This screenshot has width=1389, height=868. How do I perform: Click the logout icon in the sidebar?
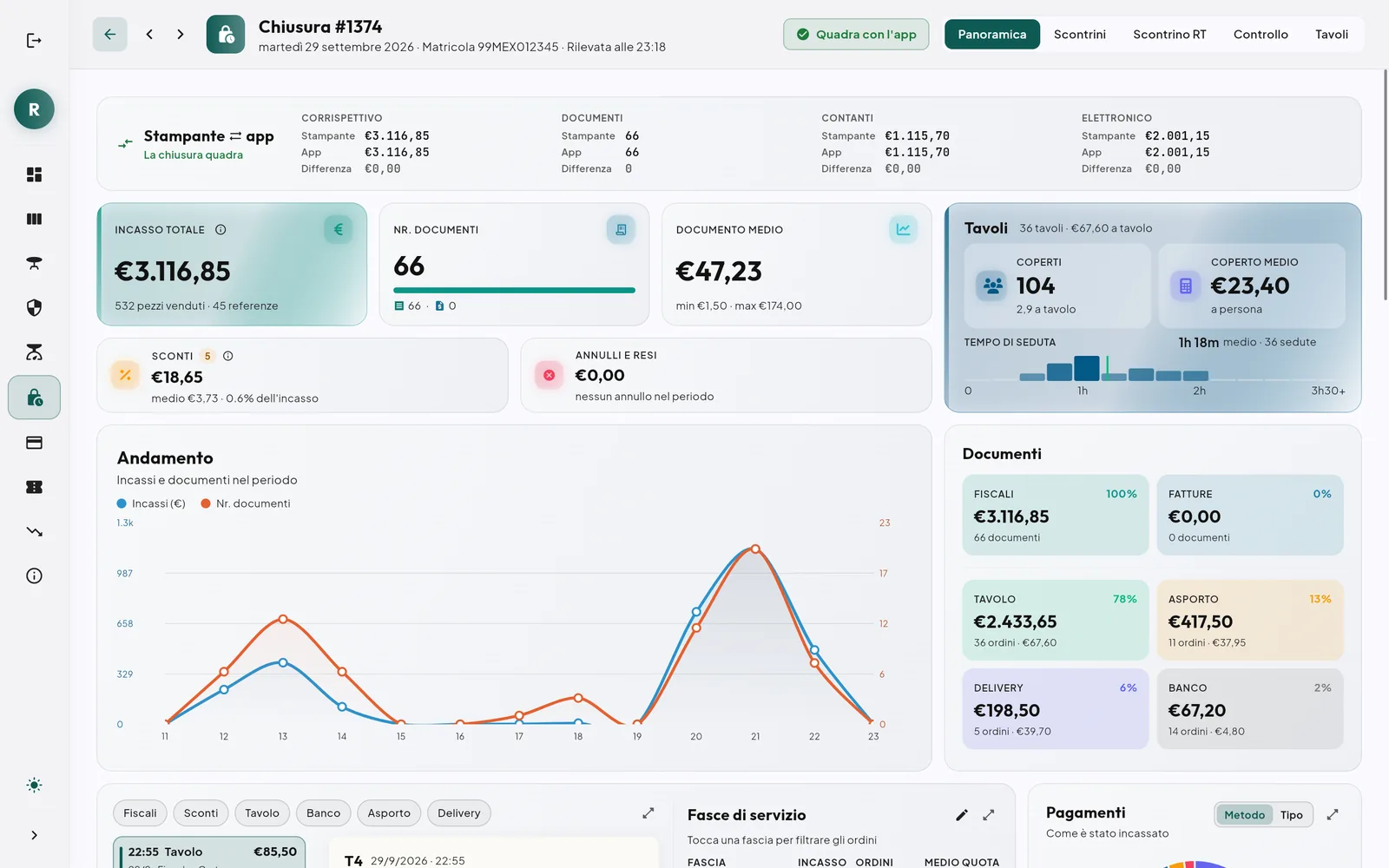(x=34, y=41)
